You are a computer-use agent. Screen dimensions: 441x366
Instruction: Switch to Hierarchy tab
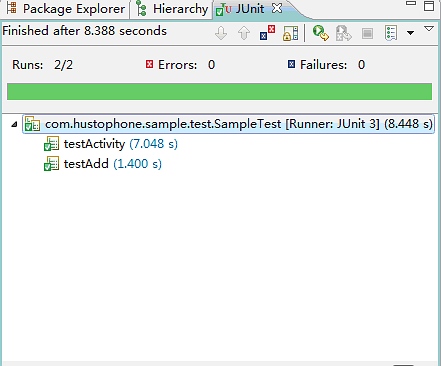click(x=173, y=9)
